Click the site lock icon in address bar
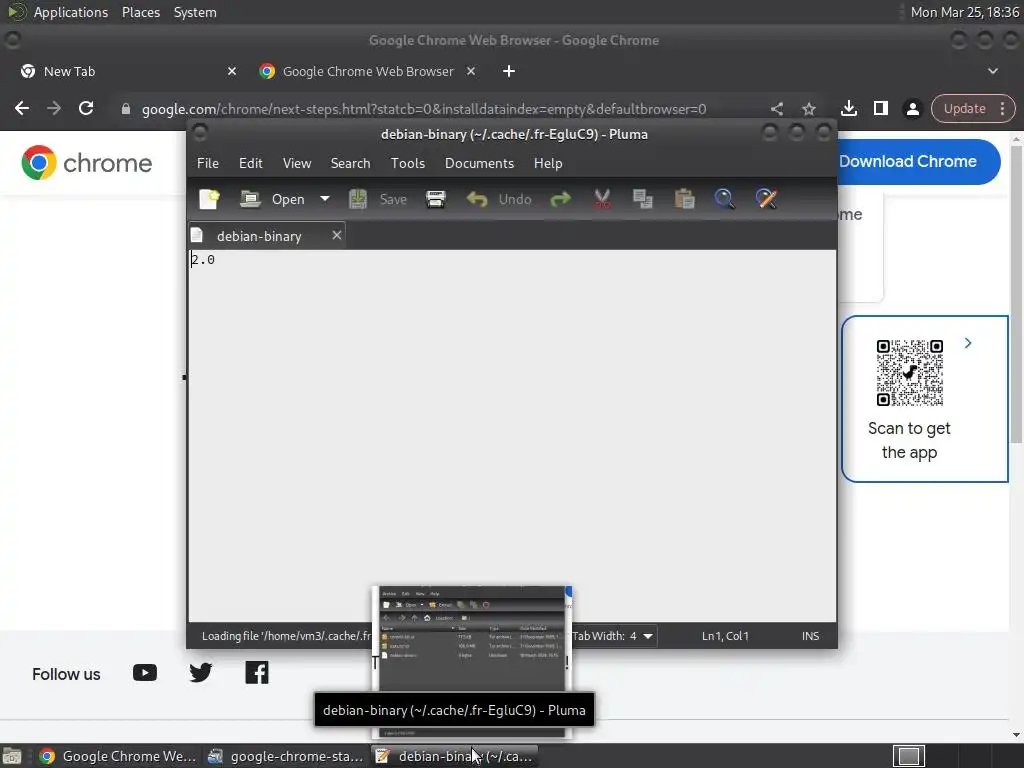This screenshot has width=1024, height=768. (125, 109)
